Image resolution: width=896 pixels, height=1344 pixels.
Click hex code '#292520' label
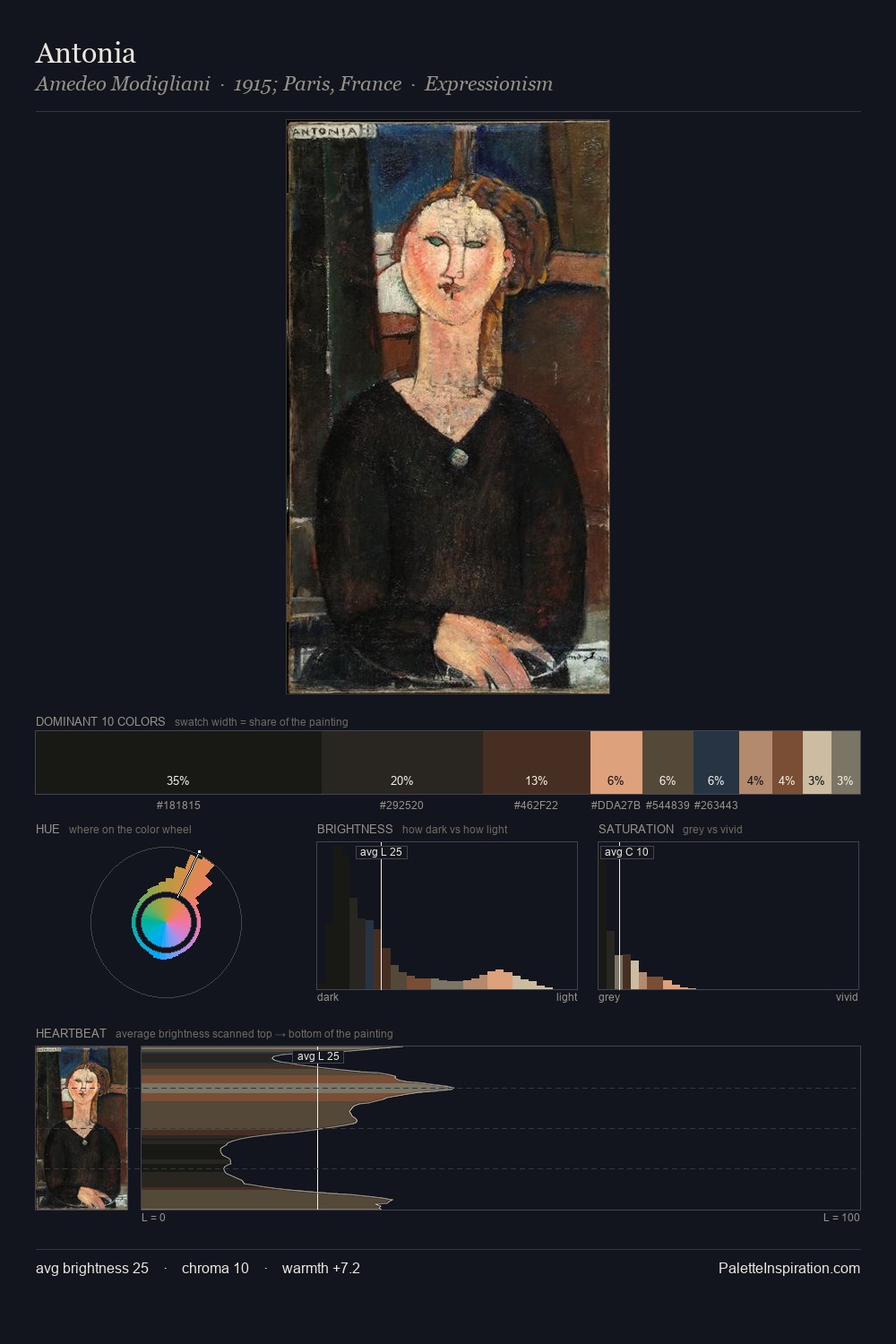click(401, 806)
